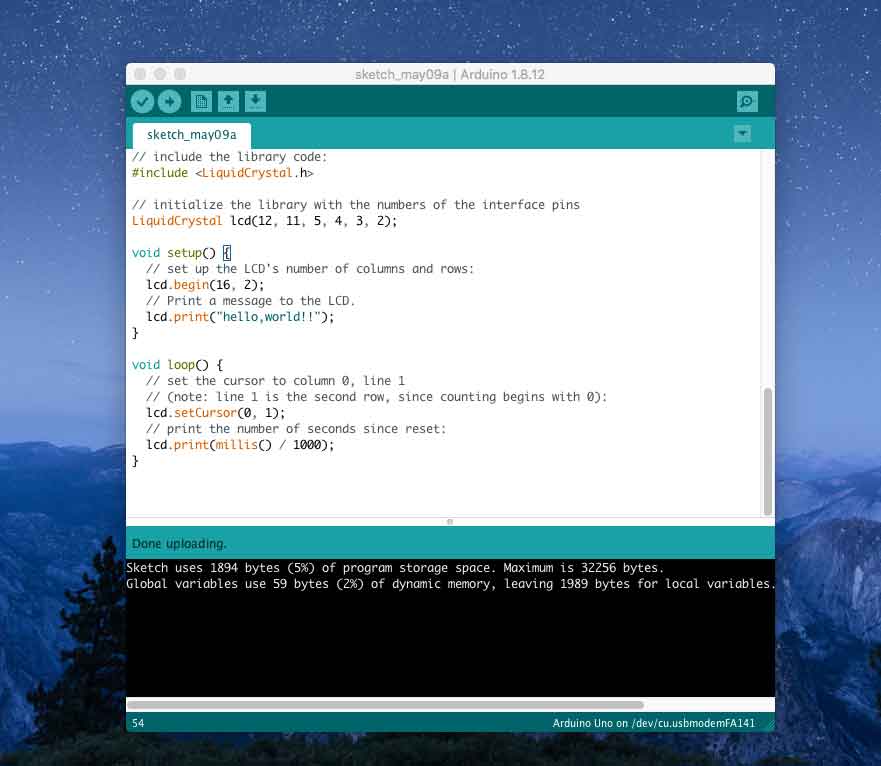Click the 'LiquidCrystal lcd(12, 11, 5, 4, 3, 2);' line
Viewport: 881px width, 766px height.
[265, 221]
